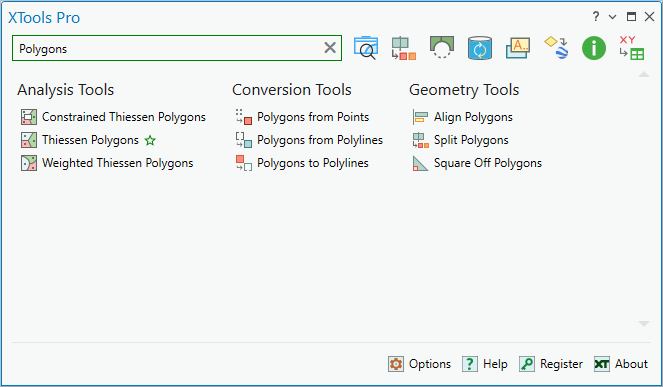Viewport: 663px width, 387px height.
Task: Open the map search magnifier toolbar icon
Action: click(x=366, y=48)
